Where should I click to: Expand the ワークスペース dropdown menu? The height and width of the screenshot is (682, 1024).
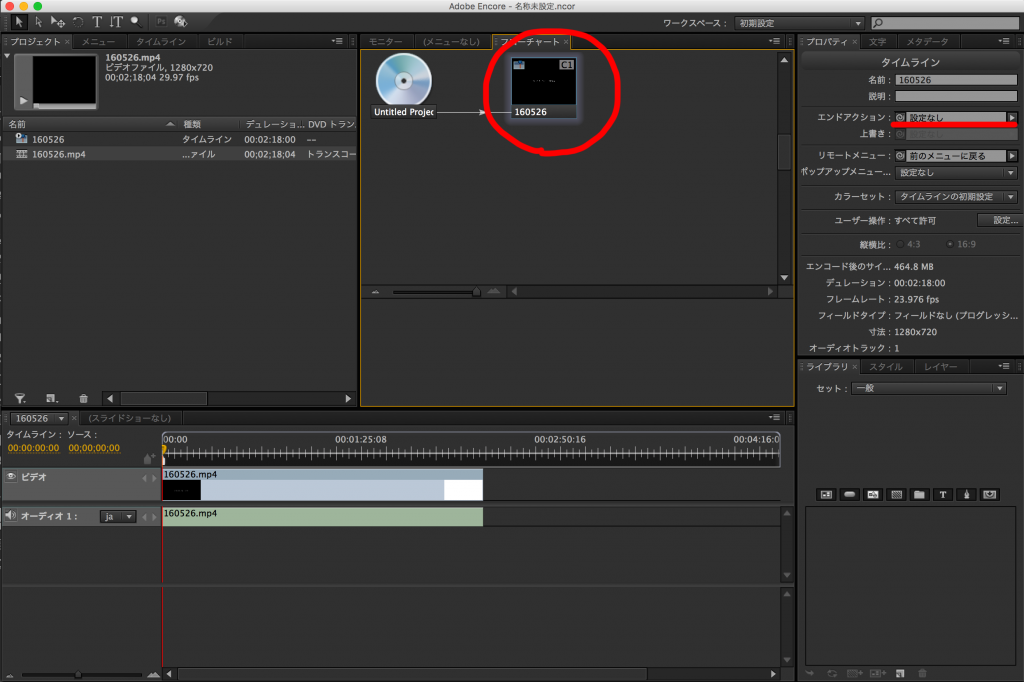click(799, 23)
